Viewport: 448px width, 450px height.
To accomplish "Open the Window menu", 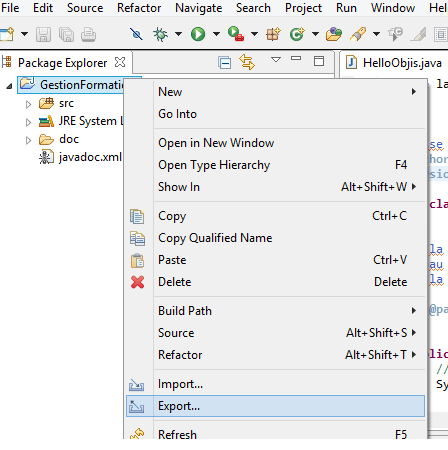I will pos(393,8).
